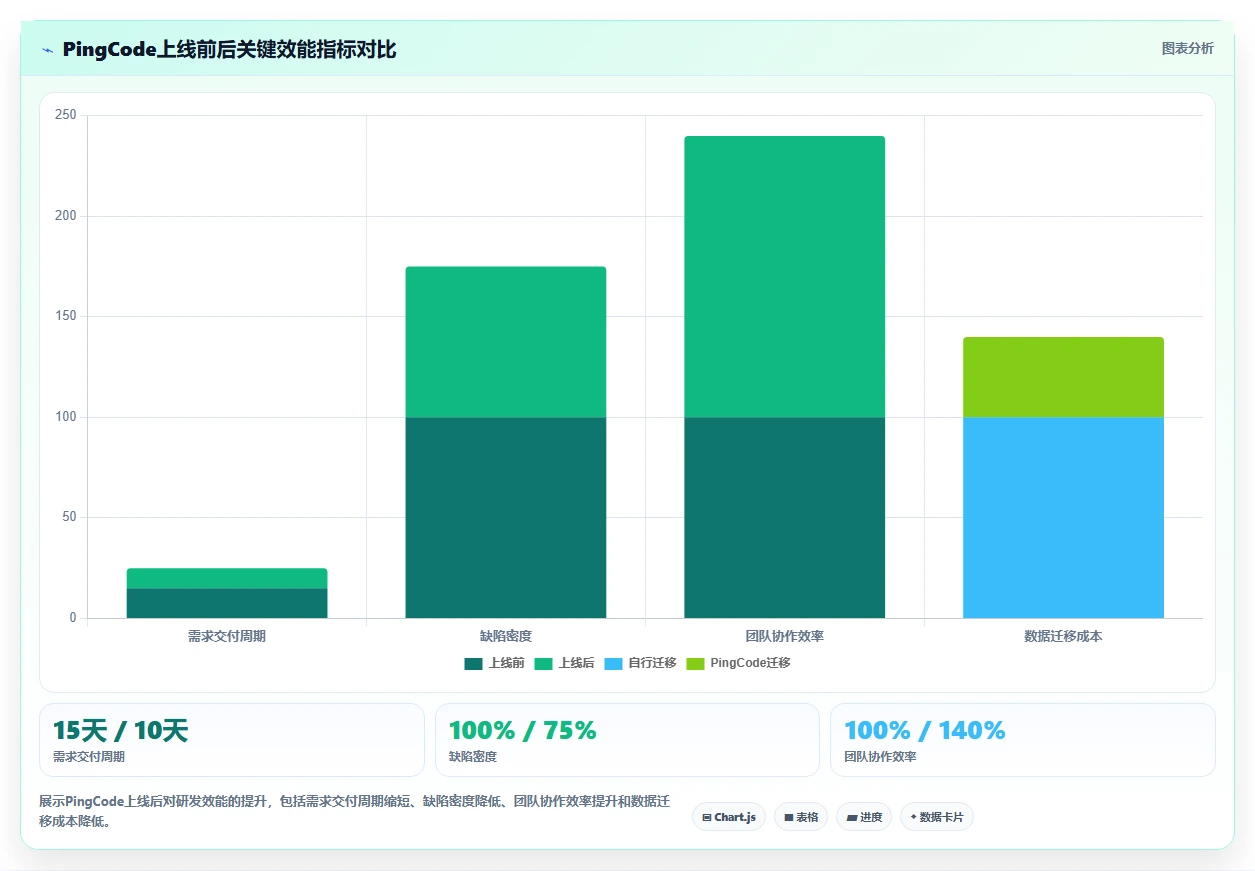
Task: Click the 缺陷密度 caption under 100% / 75%
Action: (x=473, y=757)
